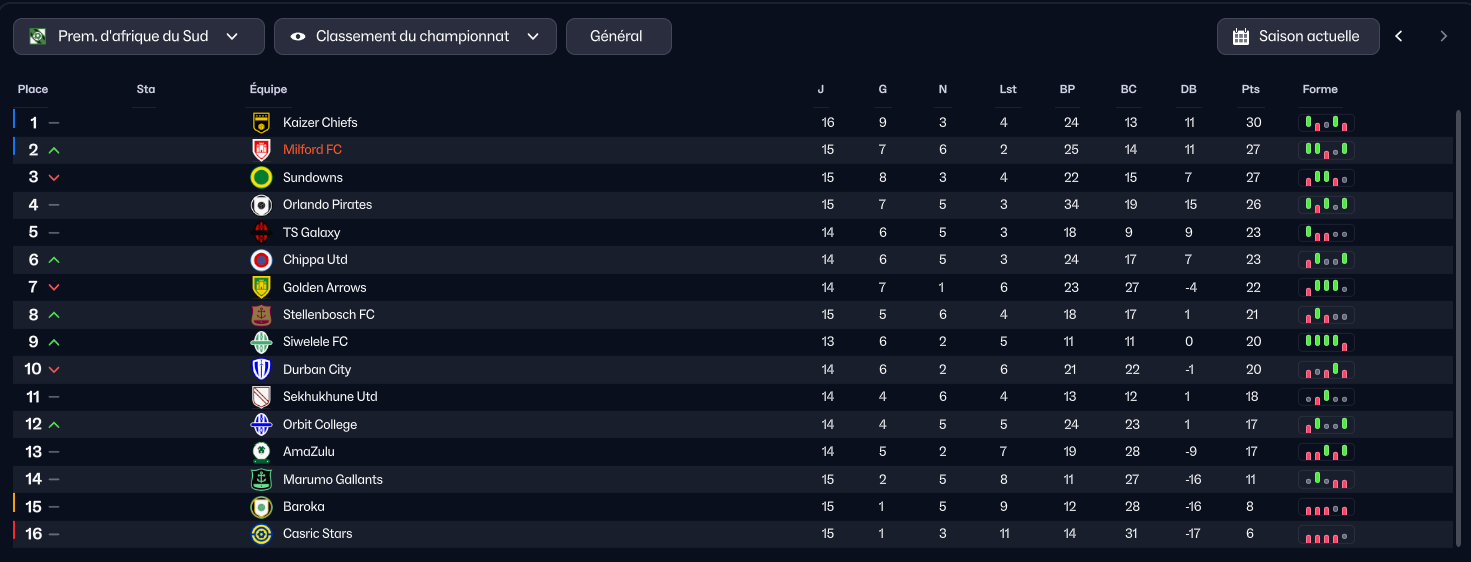
Task: Select the Marumo Gallants table row
Action: [x=733, y=479]
